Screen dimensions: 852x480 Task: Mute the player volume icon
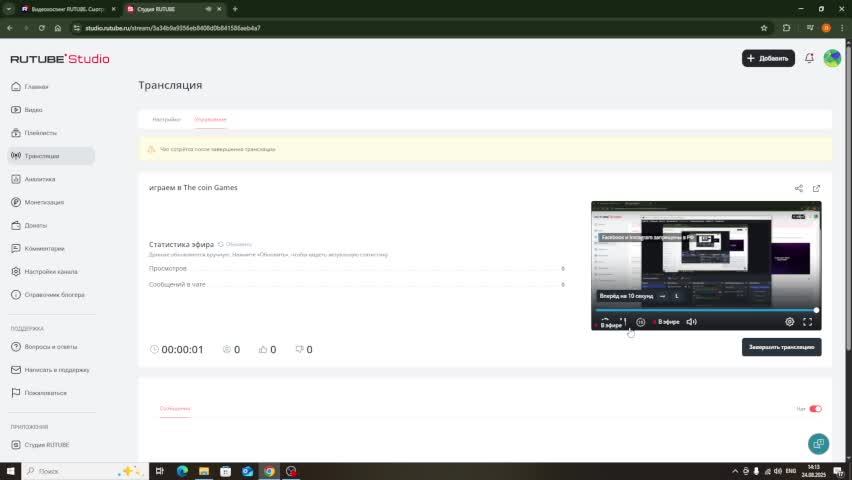(691, 322)
